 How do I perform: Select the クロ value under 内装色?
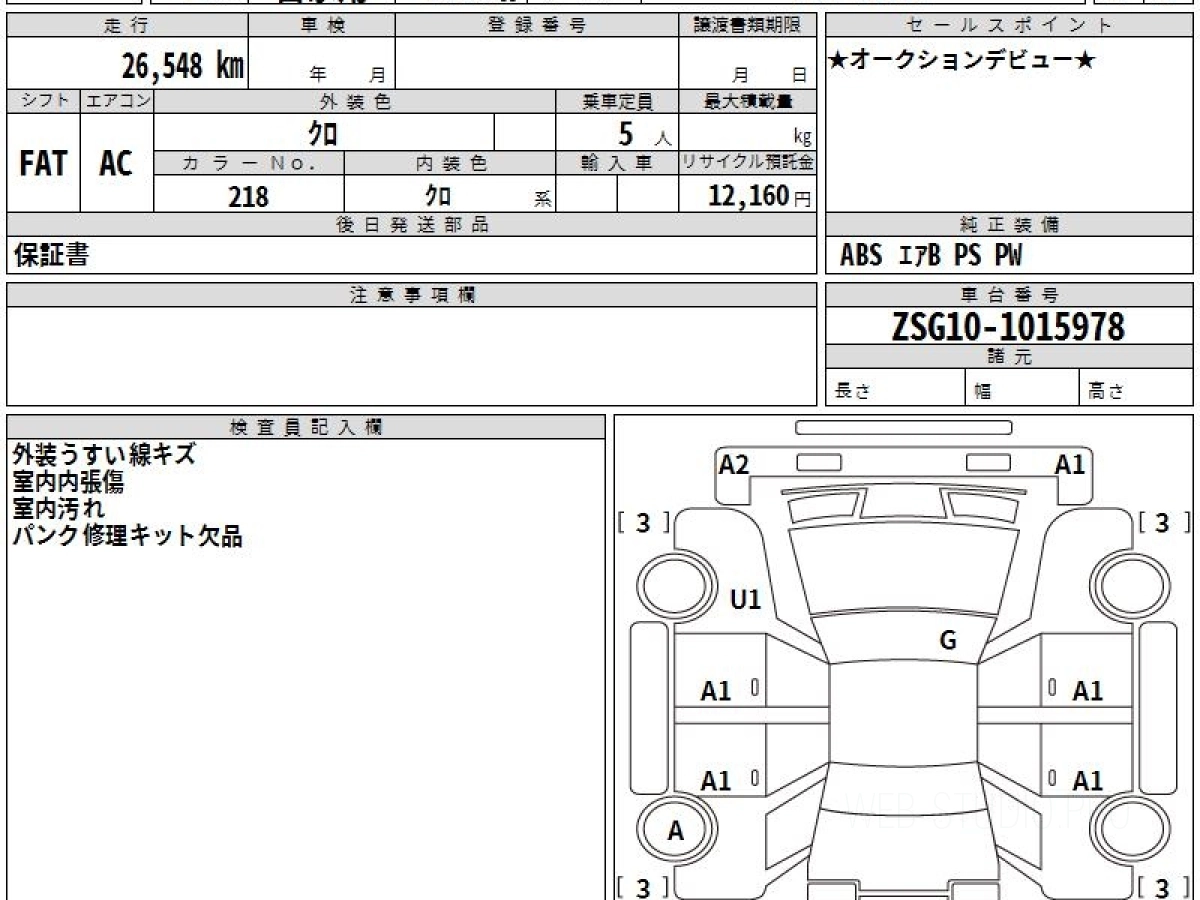437,195
